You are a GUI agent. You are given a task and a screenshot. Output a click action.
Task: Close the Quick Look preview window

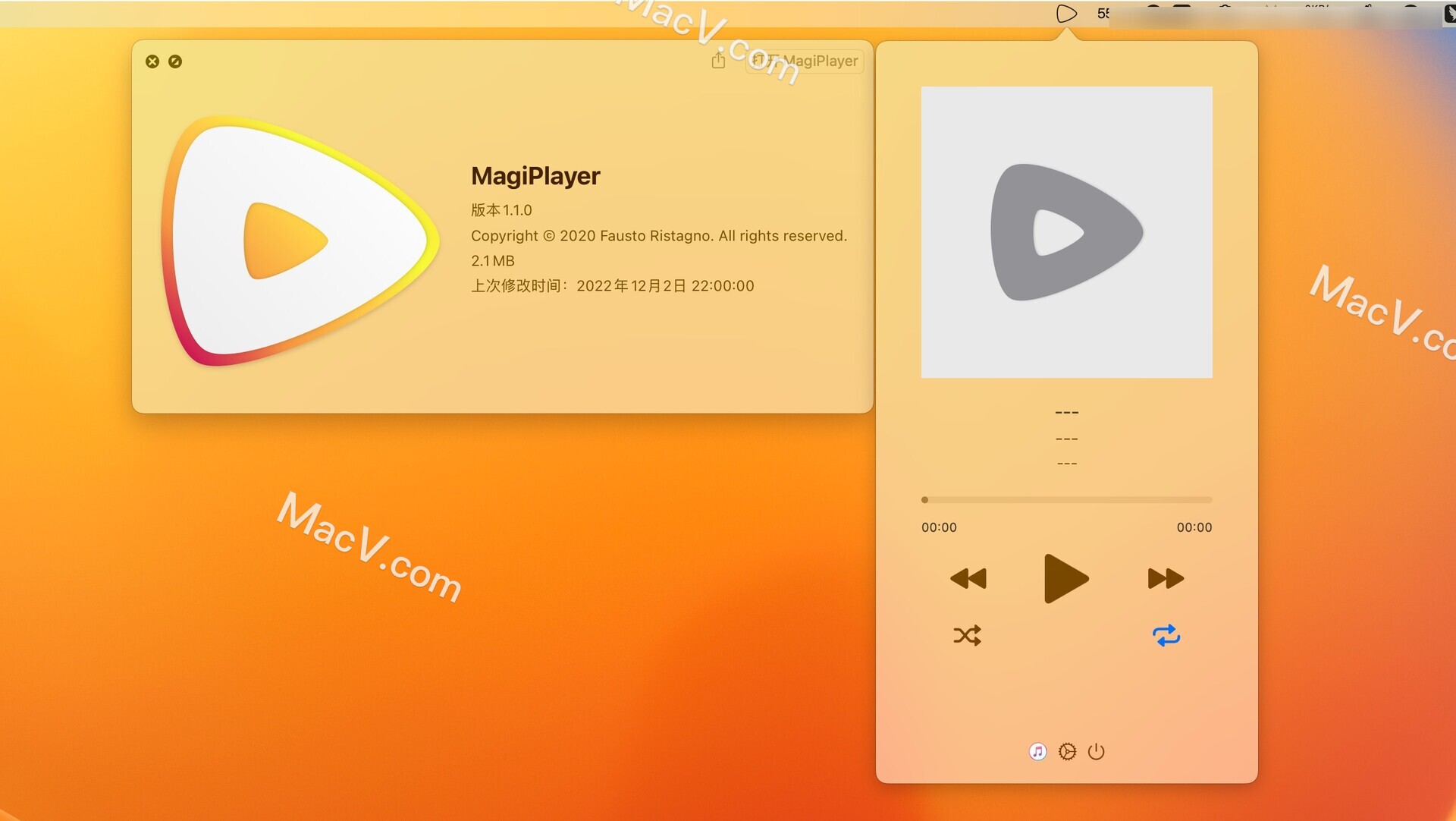152,61
